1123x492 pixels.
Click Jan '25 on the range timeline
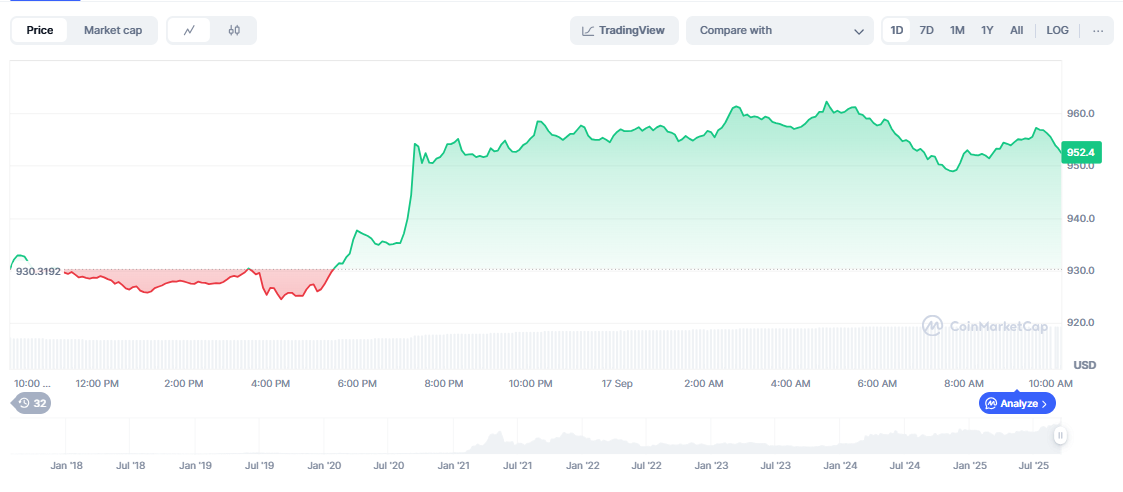pos(970,466)
